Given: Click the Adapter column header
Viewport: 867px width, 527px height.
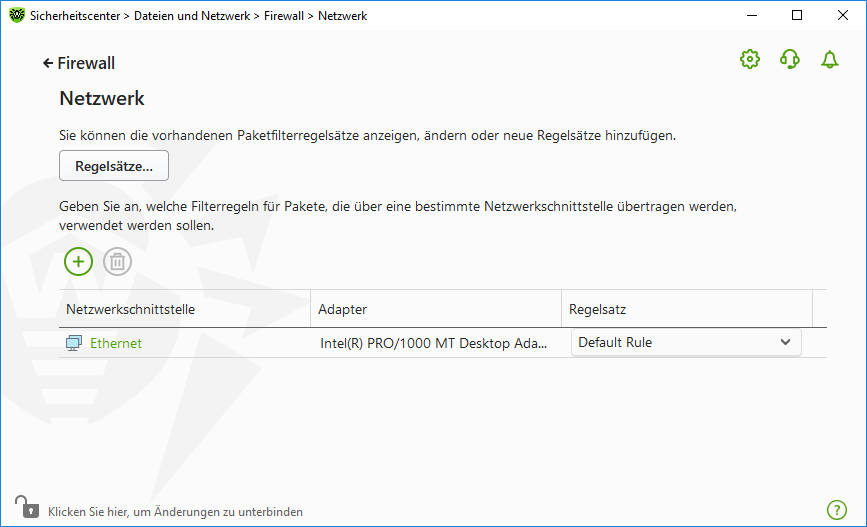Looking at the screenshot, I should coord(342,309).
